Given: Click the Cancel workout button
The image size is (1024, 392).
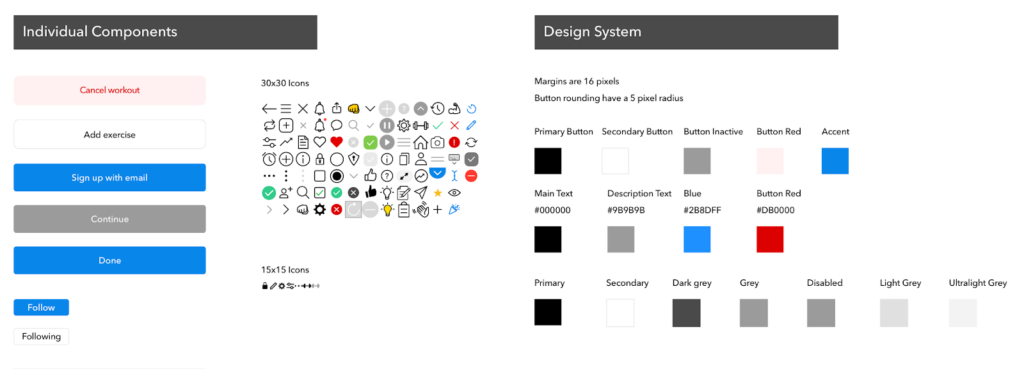Looking at the screenshot, I should [110, 90].
